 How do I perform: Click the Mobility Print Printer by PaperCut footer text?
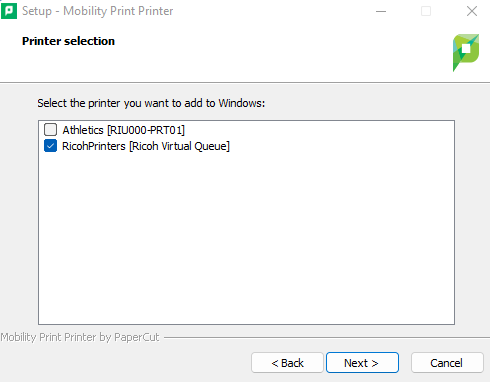(x=80, y=337)
